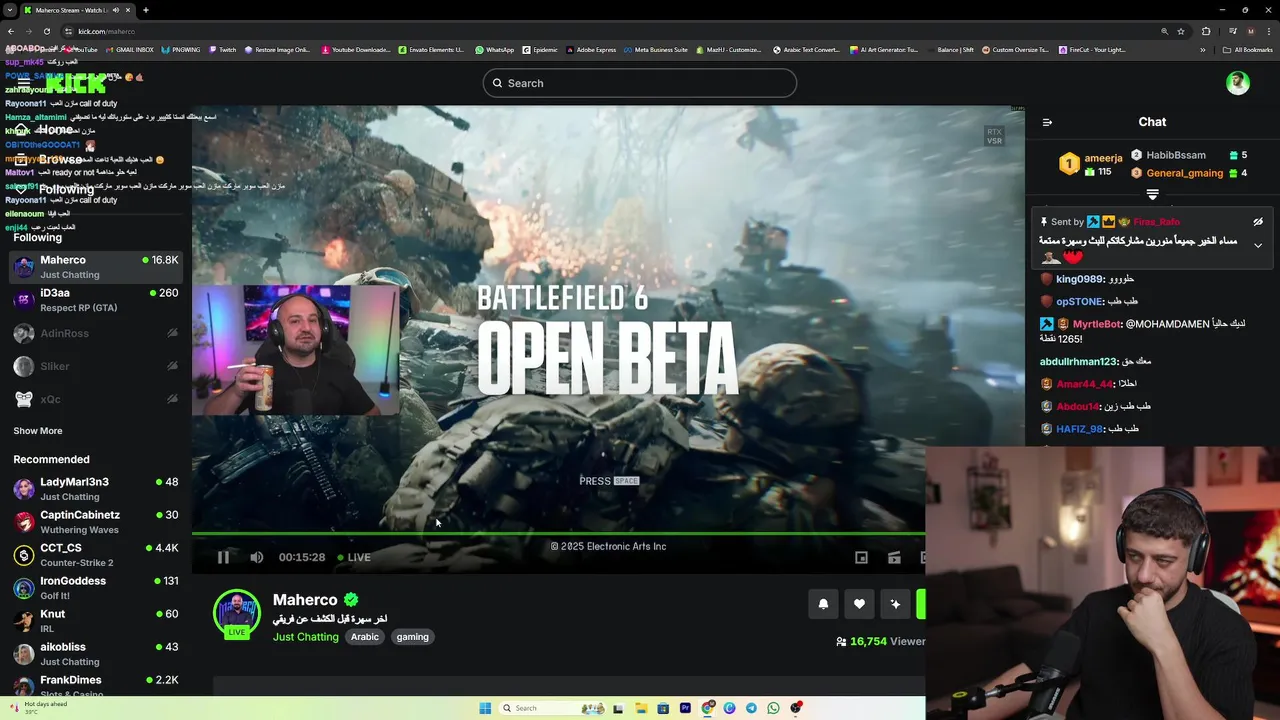Reload the page in Chrome
Screen dimensions: 1280x720
(x=46, y=31)
